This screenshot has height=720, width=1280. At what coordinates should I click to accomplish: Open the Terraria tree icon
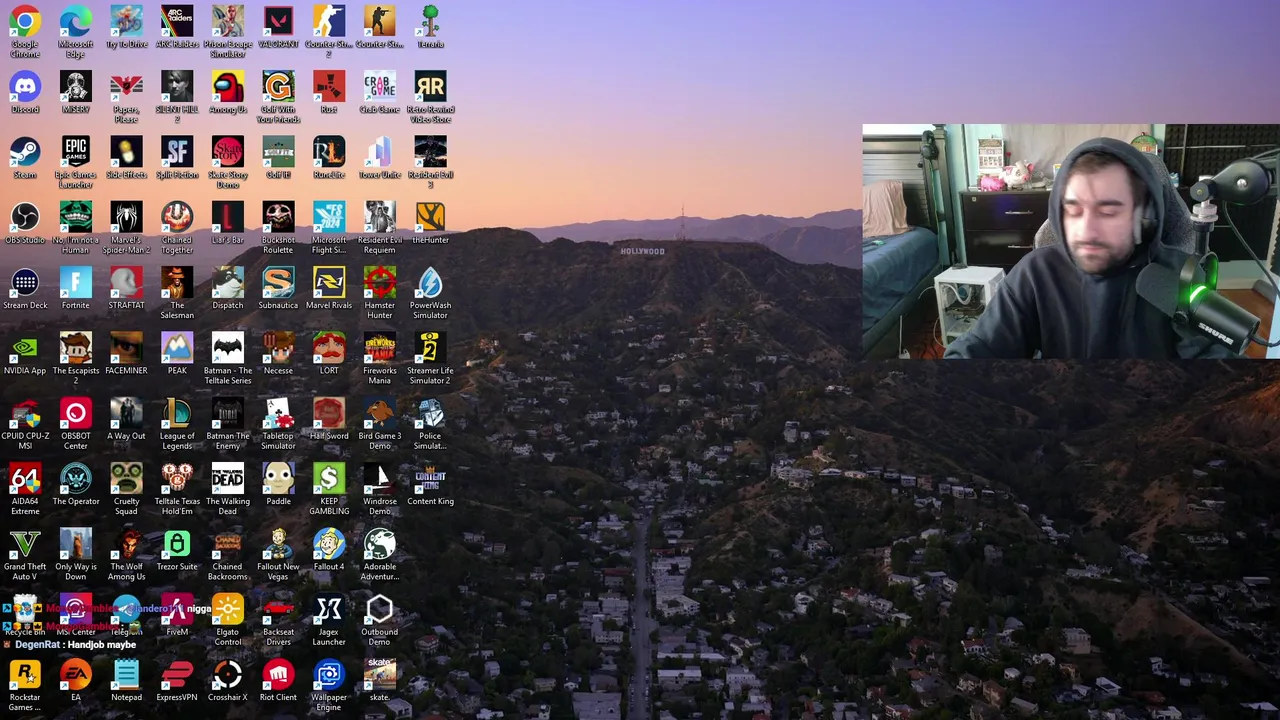tap(430, 22)
